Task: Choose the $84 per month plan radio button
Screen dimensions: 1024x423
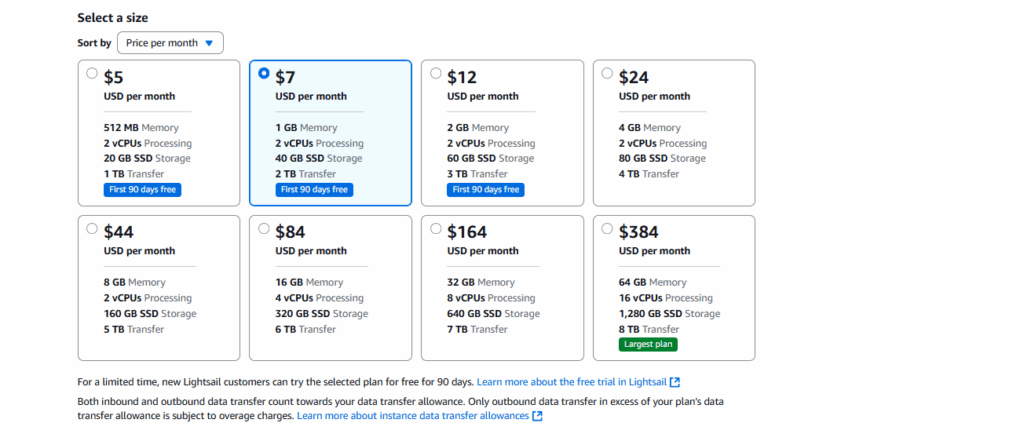Action: [264, 228]
